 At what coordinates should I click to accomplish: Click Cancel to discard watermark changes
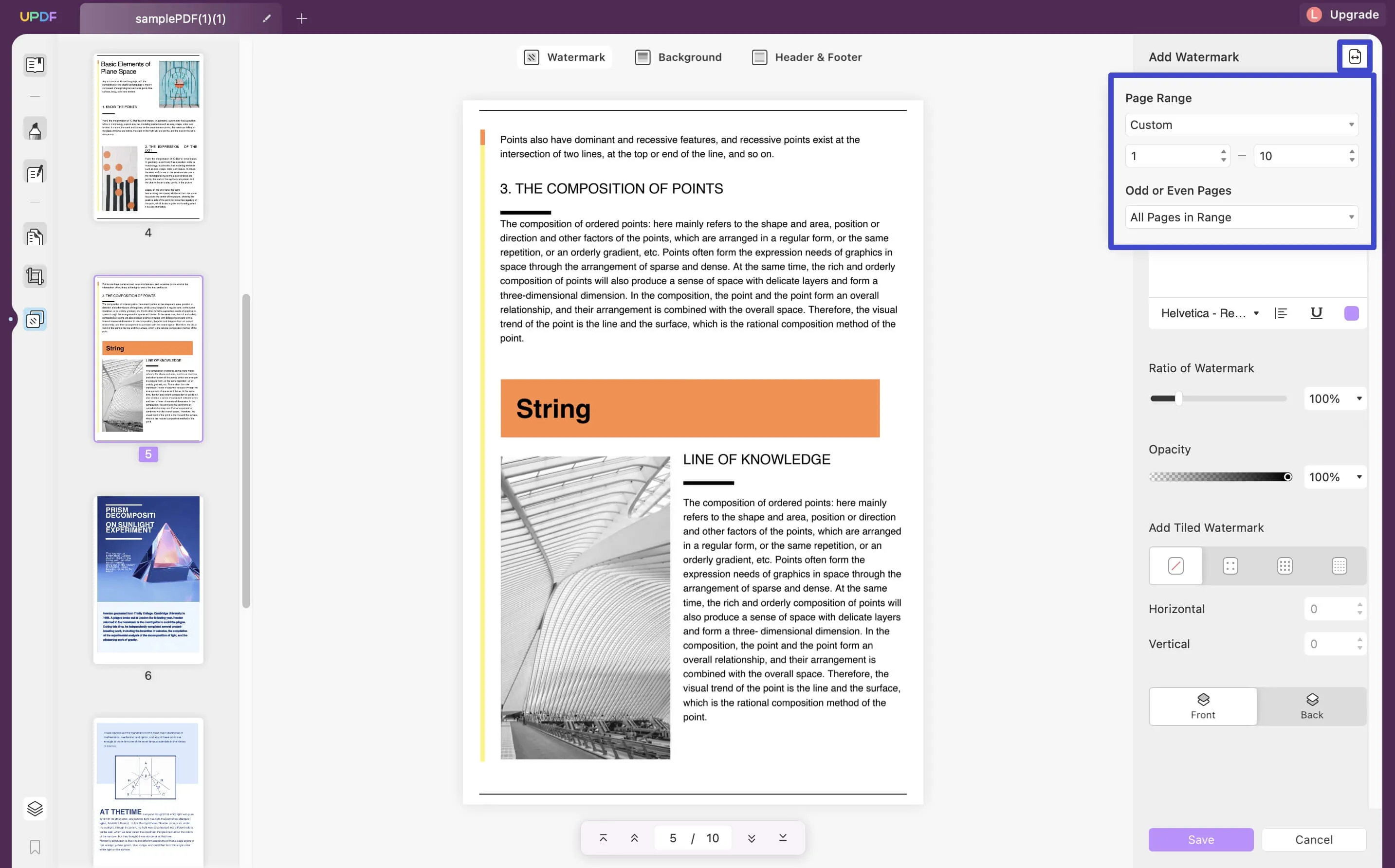coord(1313,840)
